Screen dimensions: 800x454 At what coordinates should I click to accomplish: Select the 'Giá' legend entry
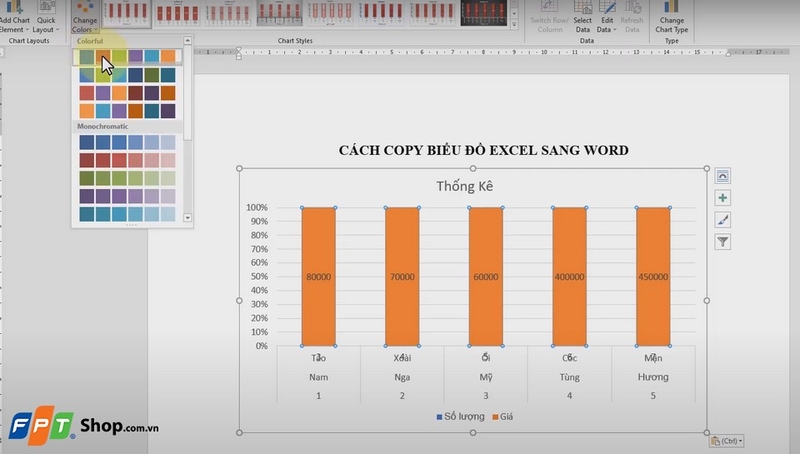(503, 416)
